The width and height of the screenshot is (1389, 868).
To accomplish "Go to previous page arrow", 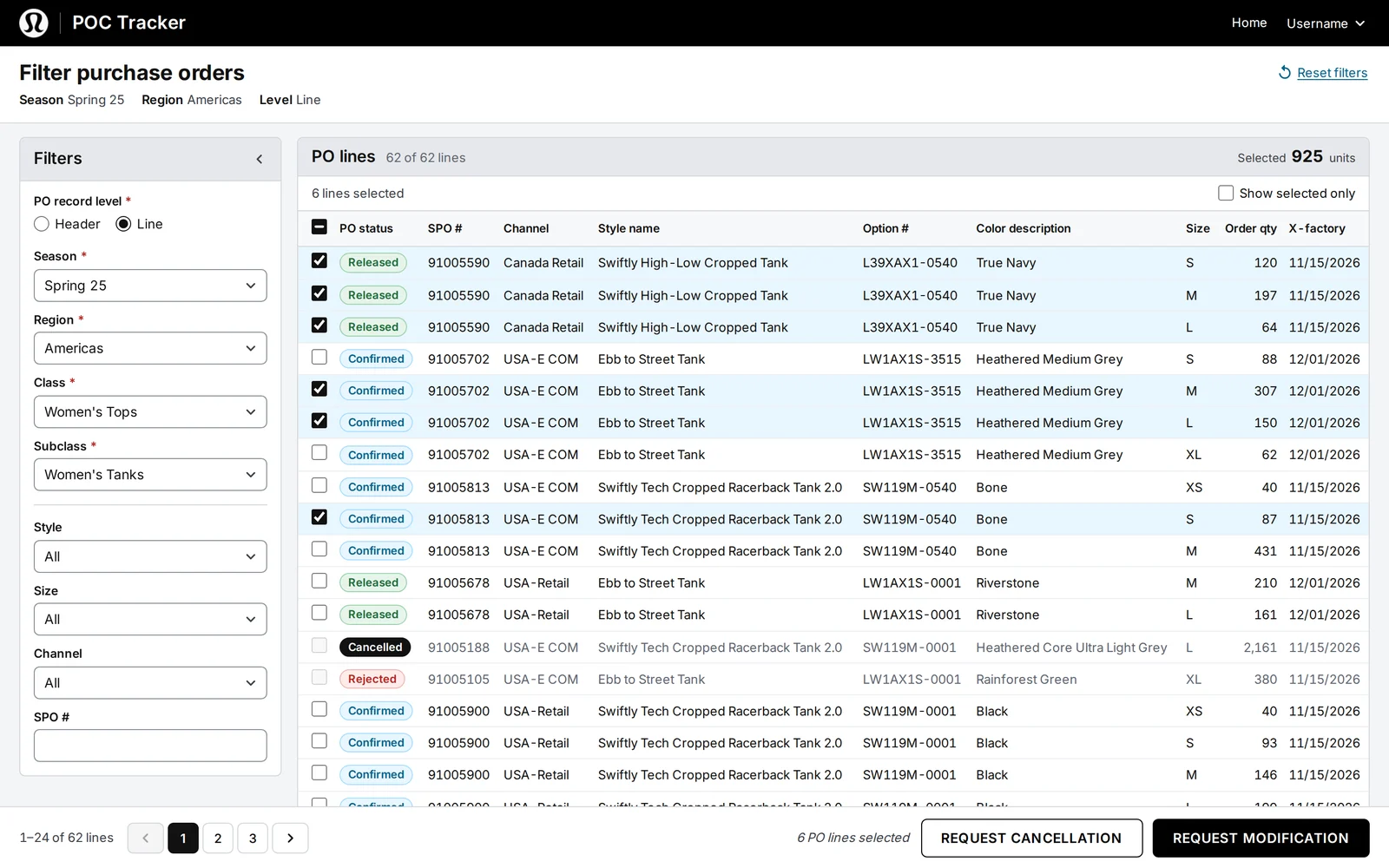I will point(146,838).
